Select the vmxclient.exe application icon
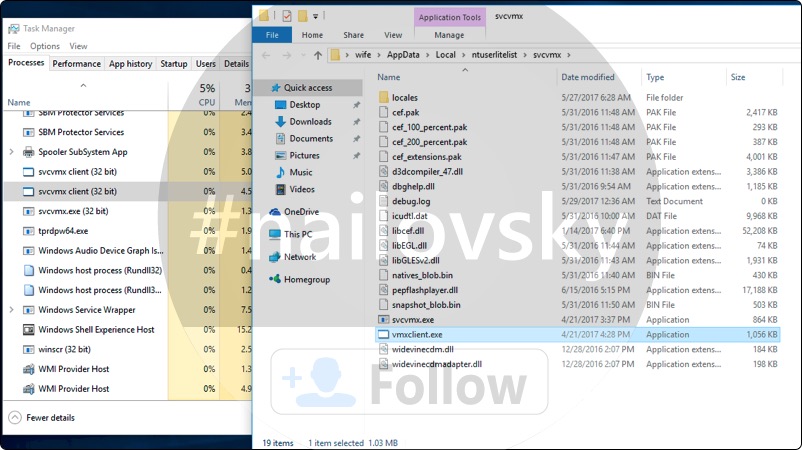Viewport: 802px width, 450px height. pos(384,335)
